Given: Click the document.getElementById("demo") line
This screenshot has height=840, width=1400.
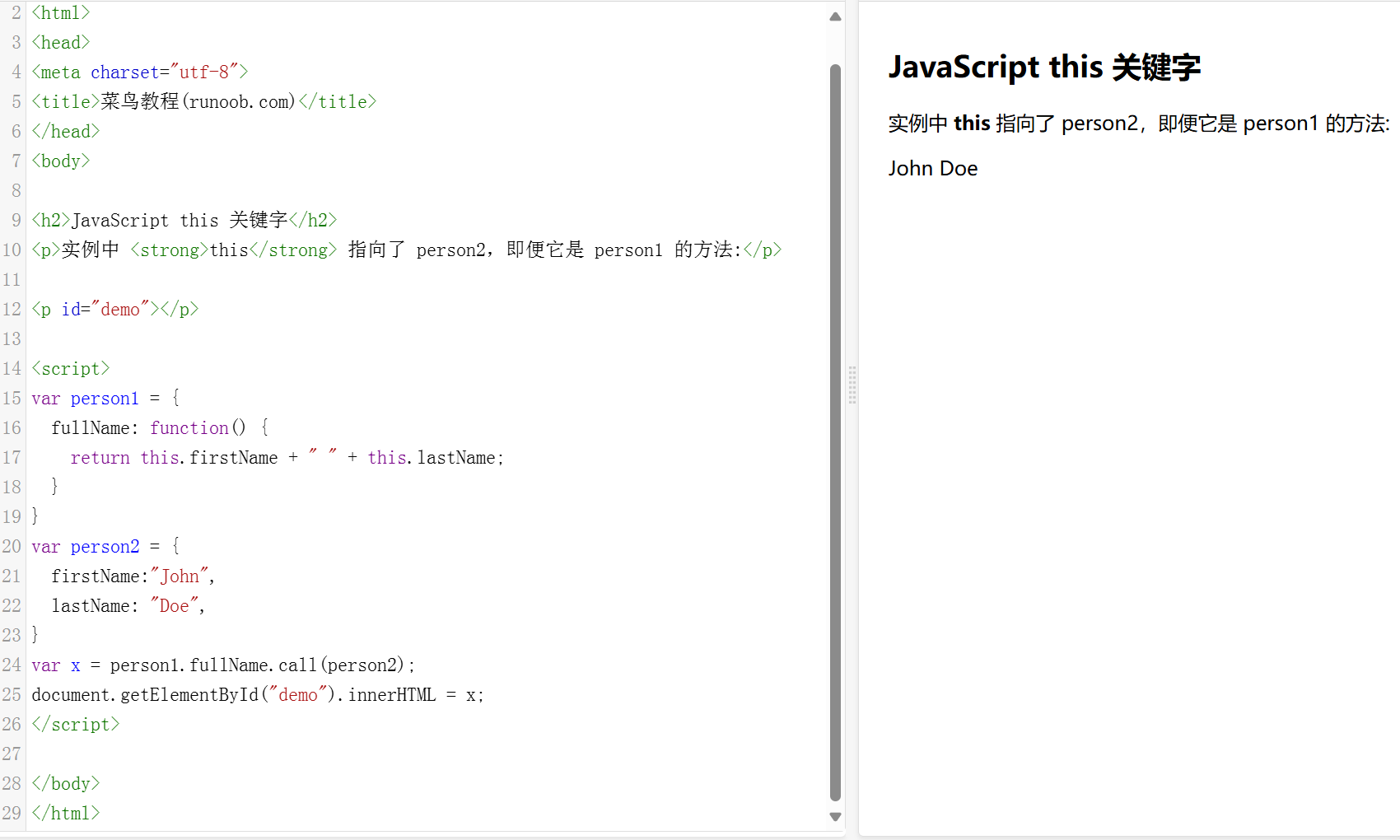Looking at the screenshot, I should click(x=258, y=695).
